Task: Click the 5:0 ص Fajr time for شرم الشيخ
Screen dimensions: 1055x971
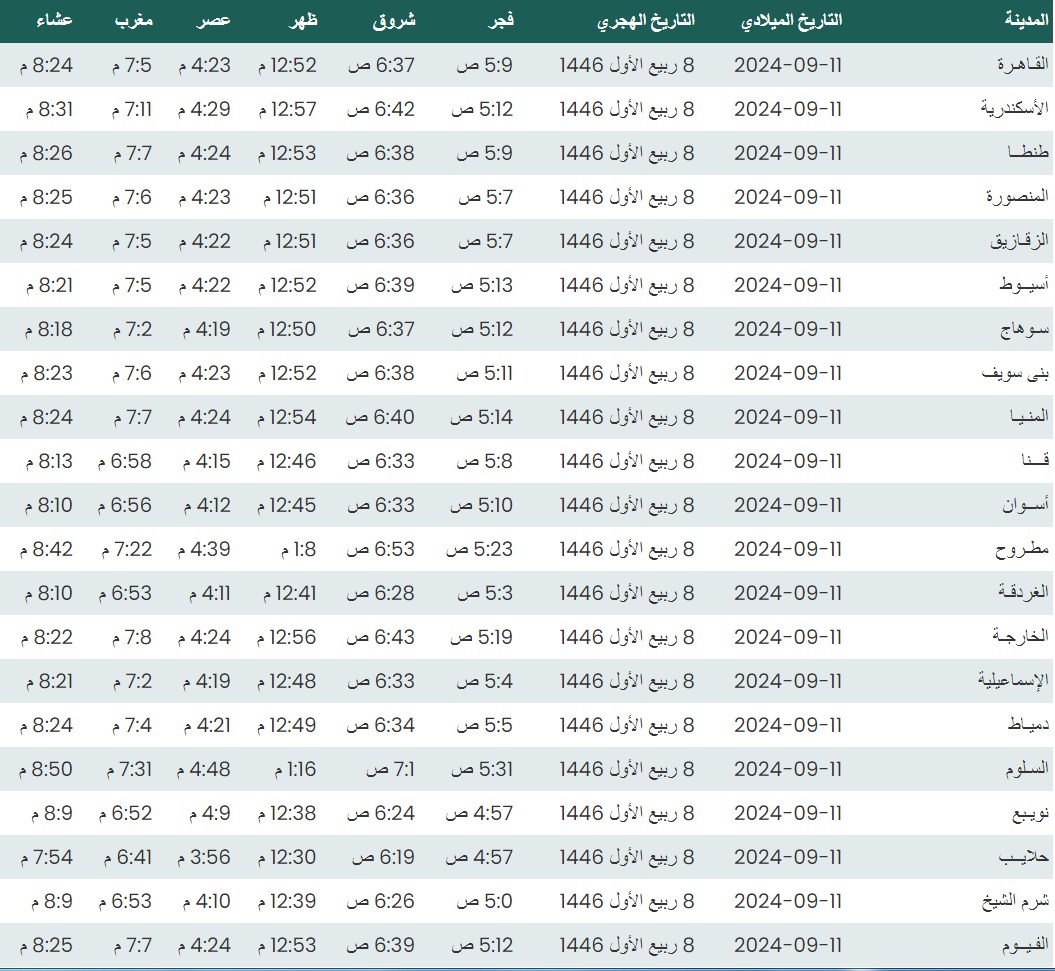Action: point(484,901)
